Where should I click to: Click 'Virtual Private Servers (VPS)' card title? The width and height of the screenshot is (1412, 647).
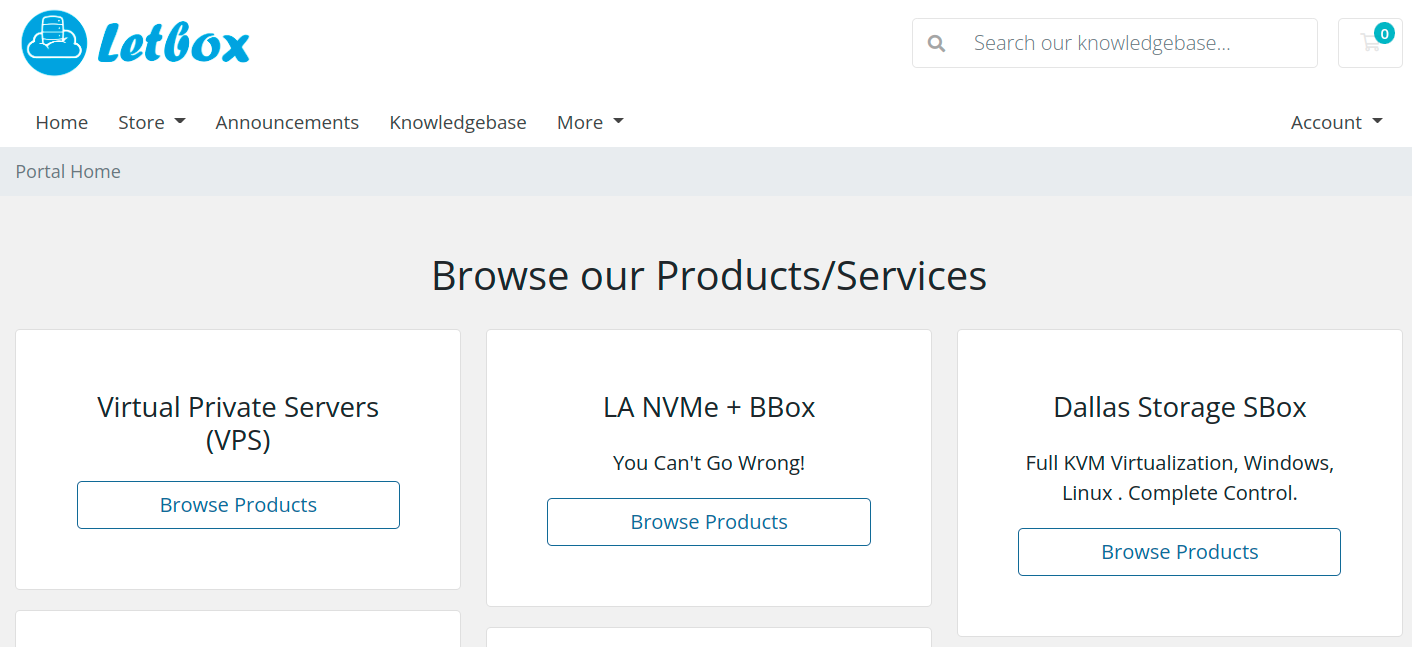[x=238, y=423]
